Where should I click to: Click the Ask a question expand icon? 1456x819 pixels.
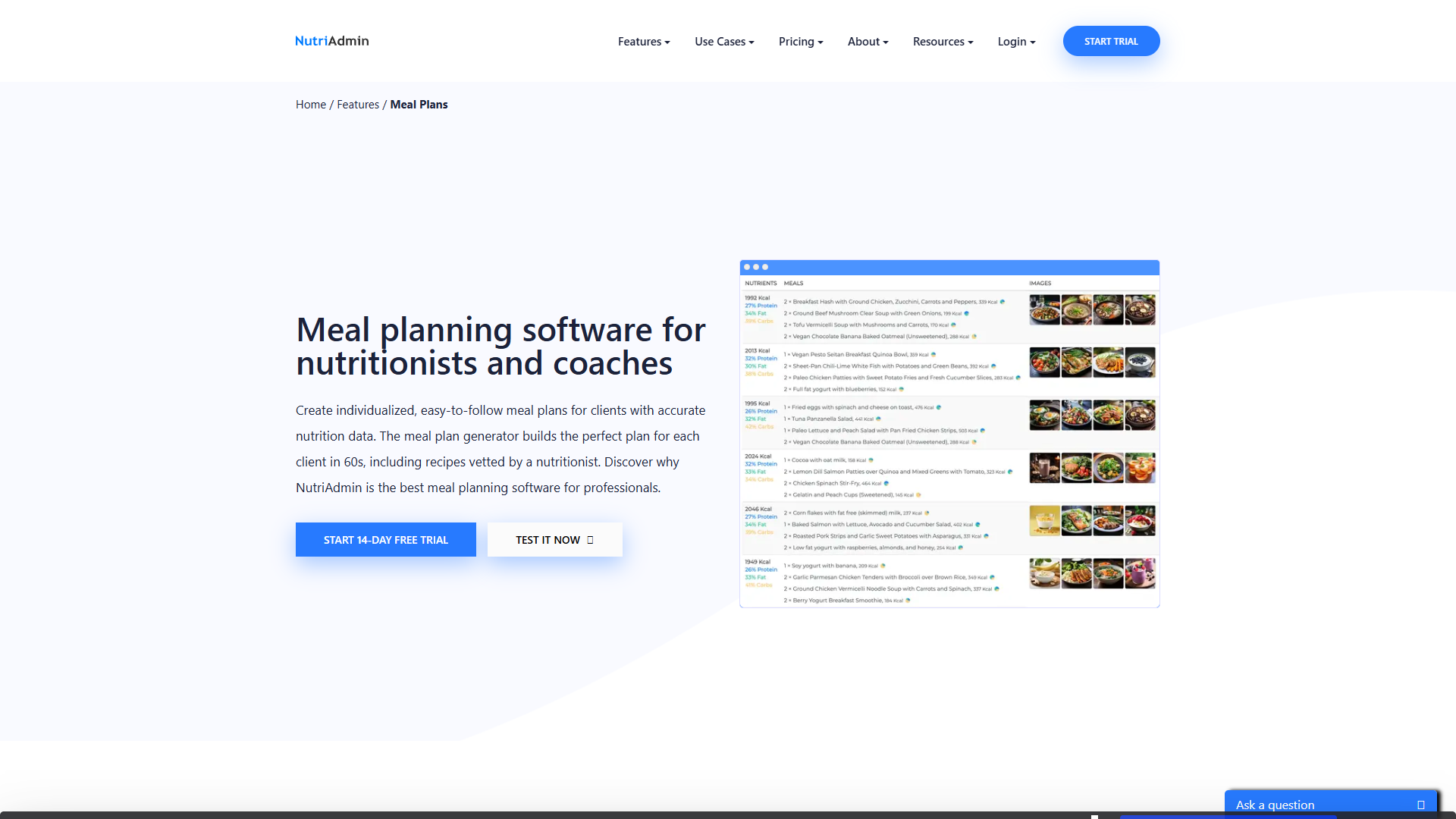(x=1421, y=805)
